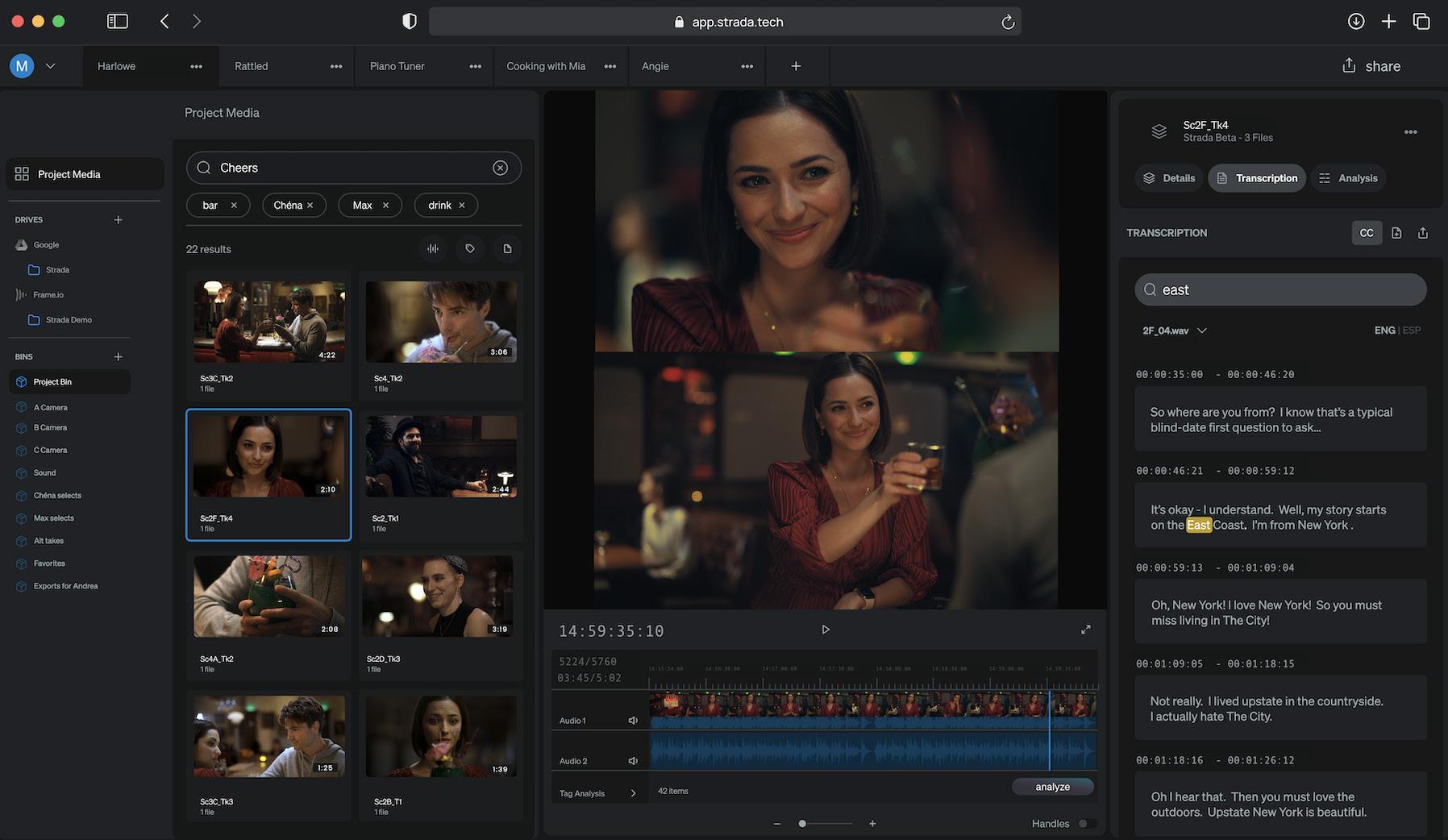Image resolution: width=1448 pixels, height=840 pixels.
Task: Toggle closed captions CC button
Action: (x=1367, y=233)
